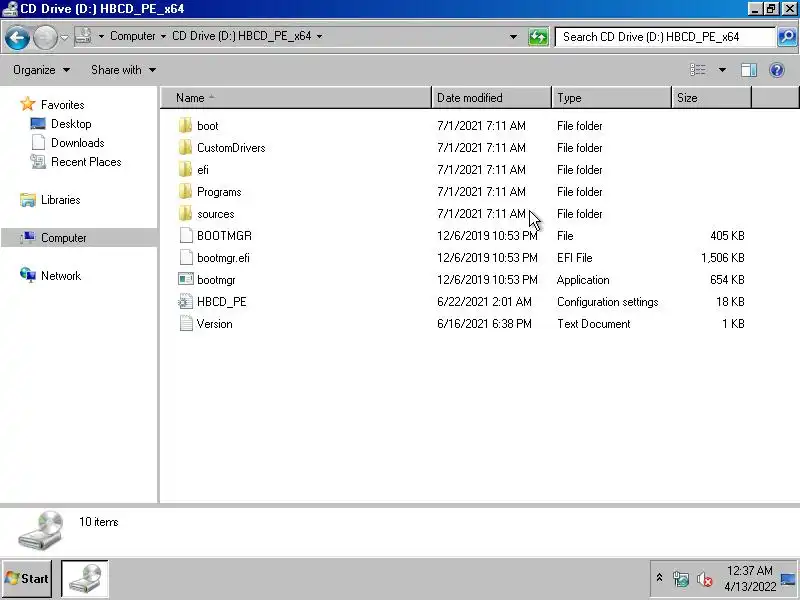Select the BOOTMGR file icon
Viewport: 800px width, 600px height.
point(186,235)
